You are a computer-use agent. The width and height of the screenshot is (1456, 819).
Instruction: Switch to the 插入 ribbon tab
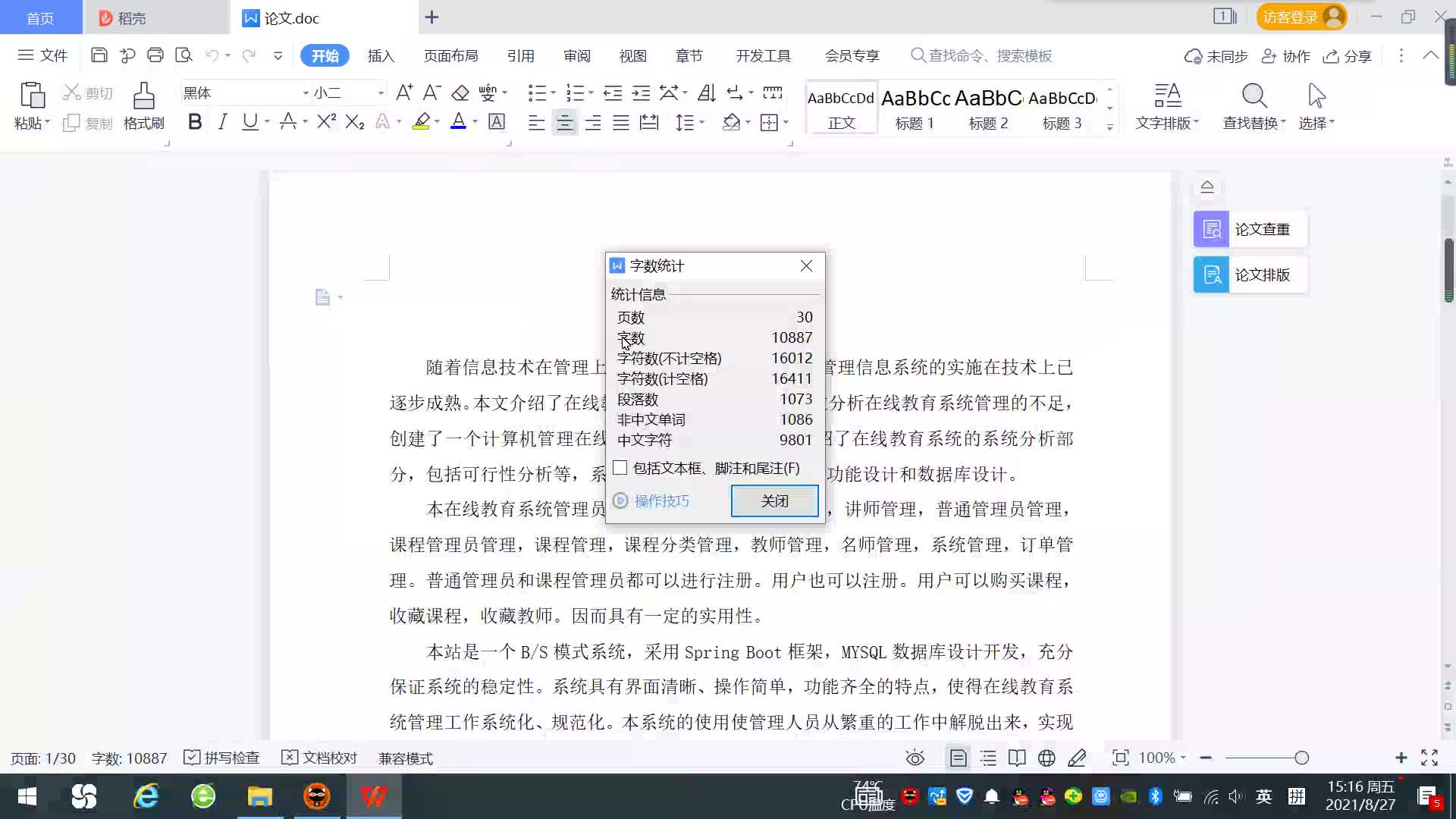coord(381,55)
